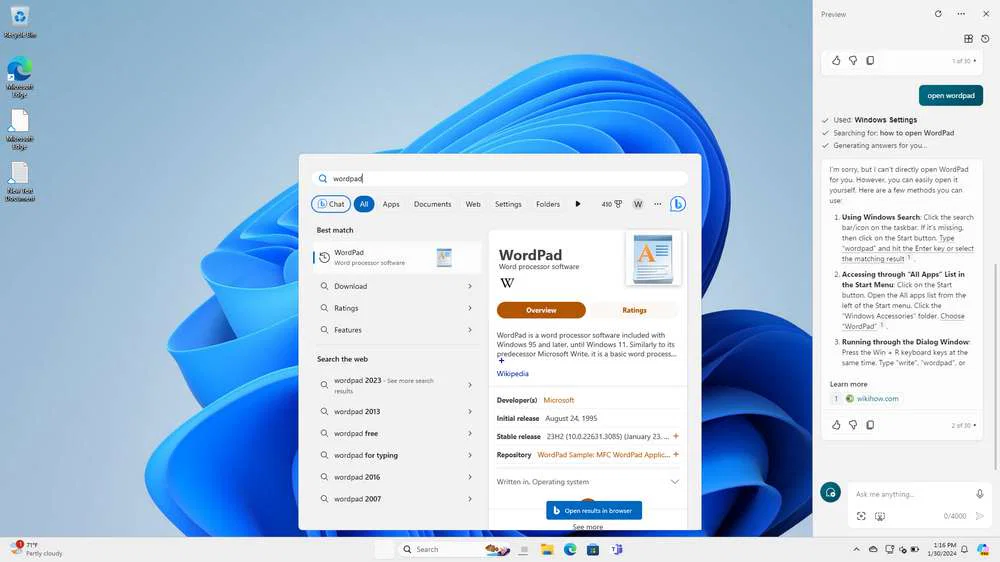Viewport: 1000px width, 562px height.
Task: Copy the first Copilot response
Action: click(870, 61)
